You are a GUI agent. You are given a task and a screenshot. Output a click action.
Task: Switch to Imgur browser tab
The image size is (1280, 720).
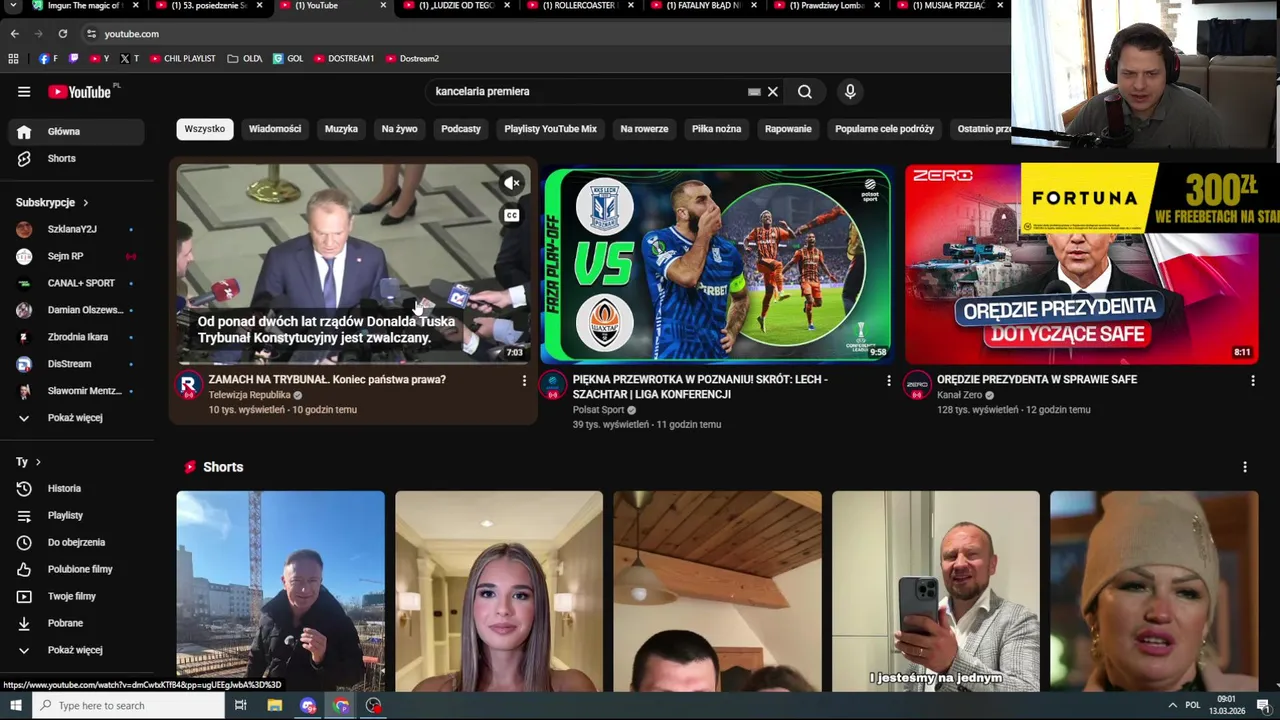84,6
